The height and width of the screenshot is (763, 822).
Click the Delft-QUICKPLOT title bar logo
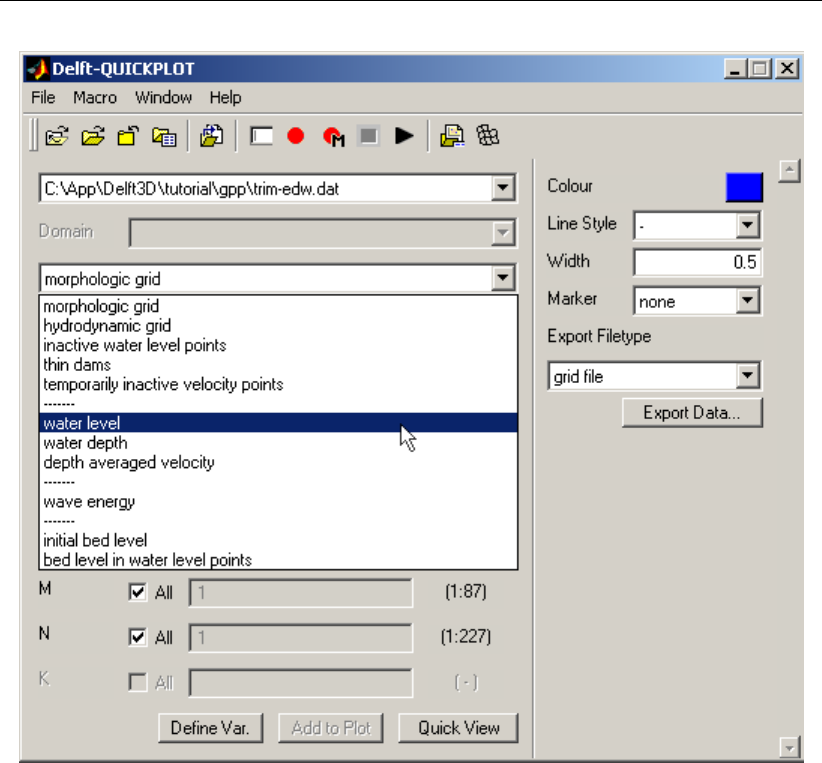[38, 69]
